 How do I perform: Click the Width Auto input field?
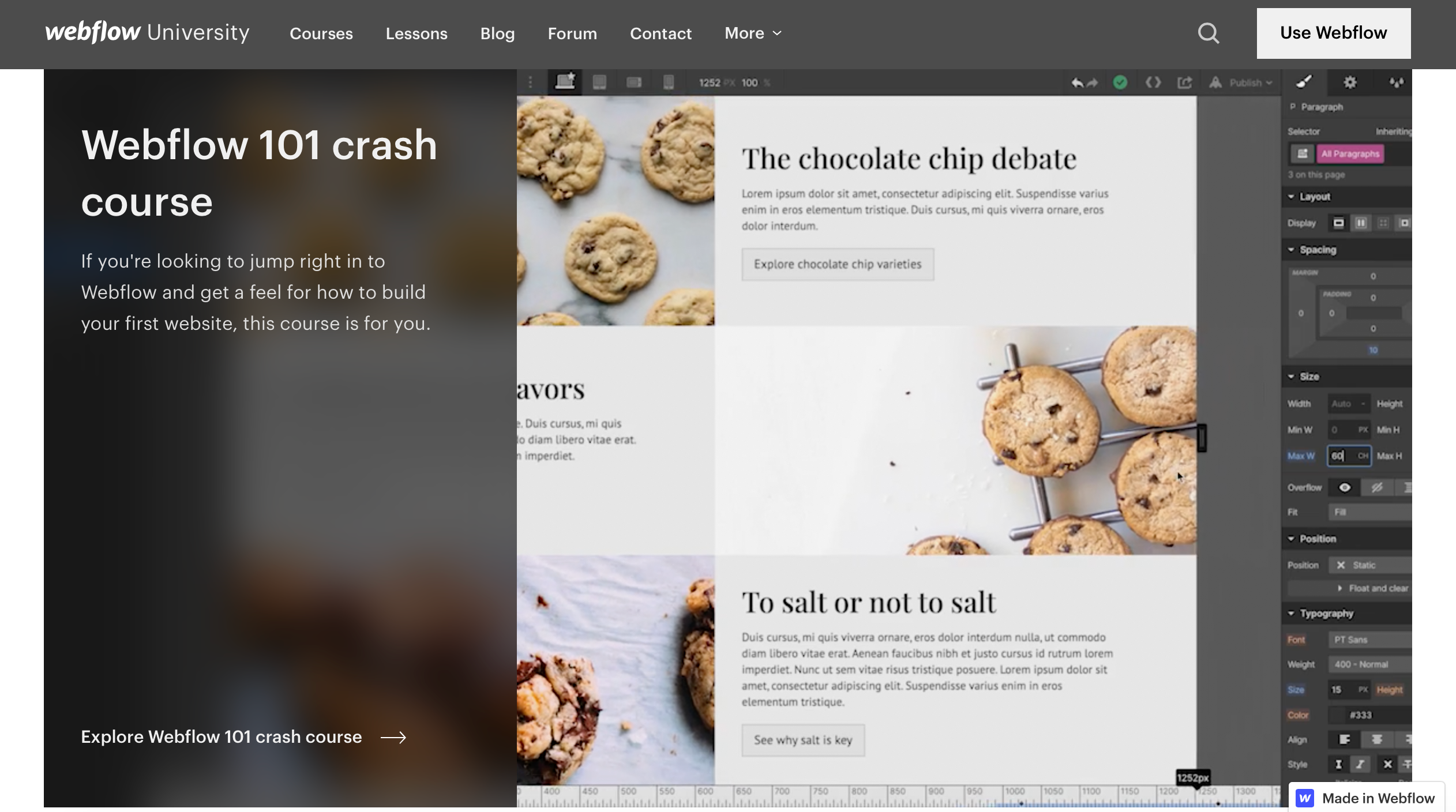click(x=1349, y=404)
